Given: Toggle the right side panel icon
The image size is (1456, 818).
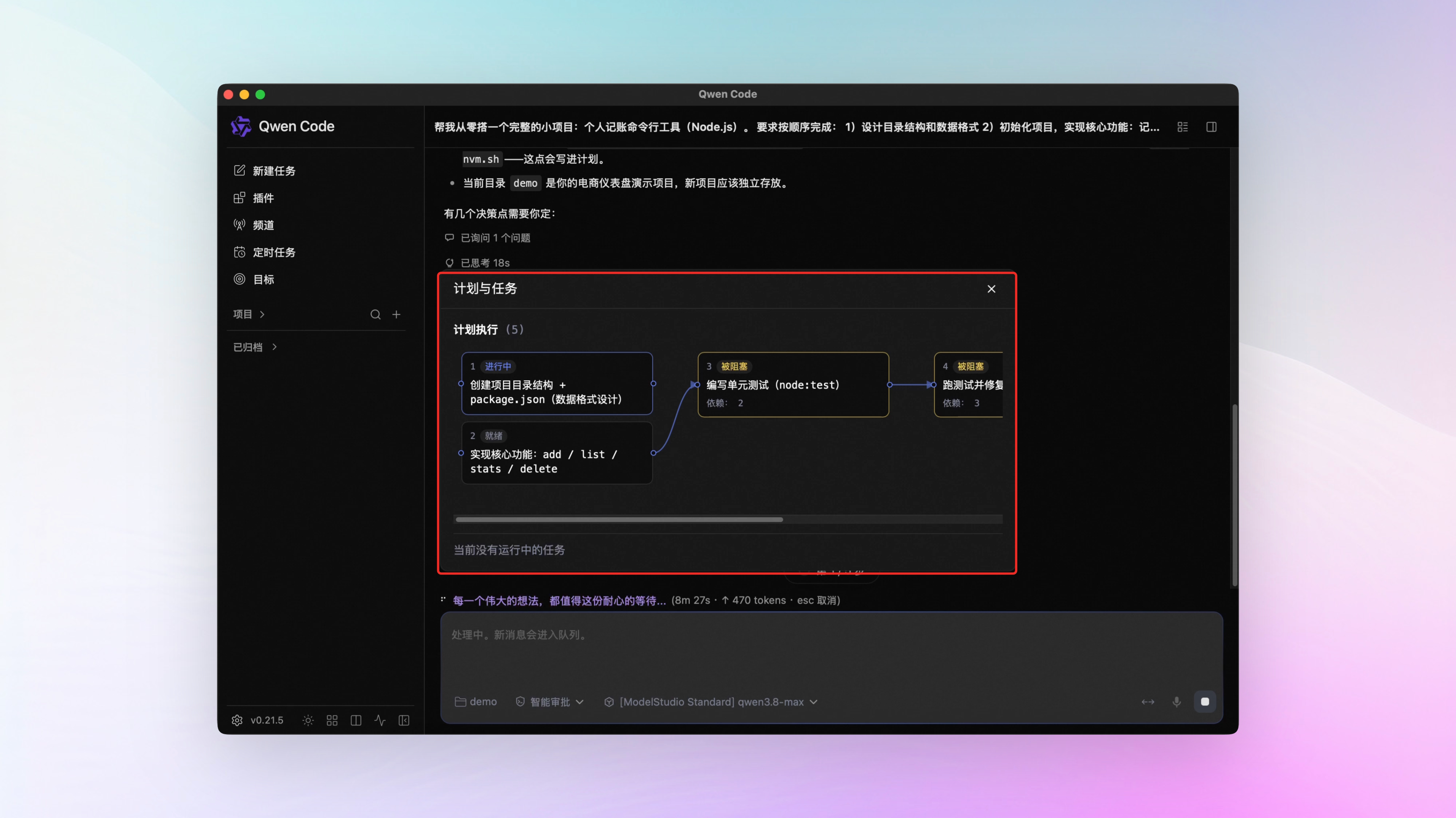Looking at the screenshot, I should point(1211,127).
